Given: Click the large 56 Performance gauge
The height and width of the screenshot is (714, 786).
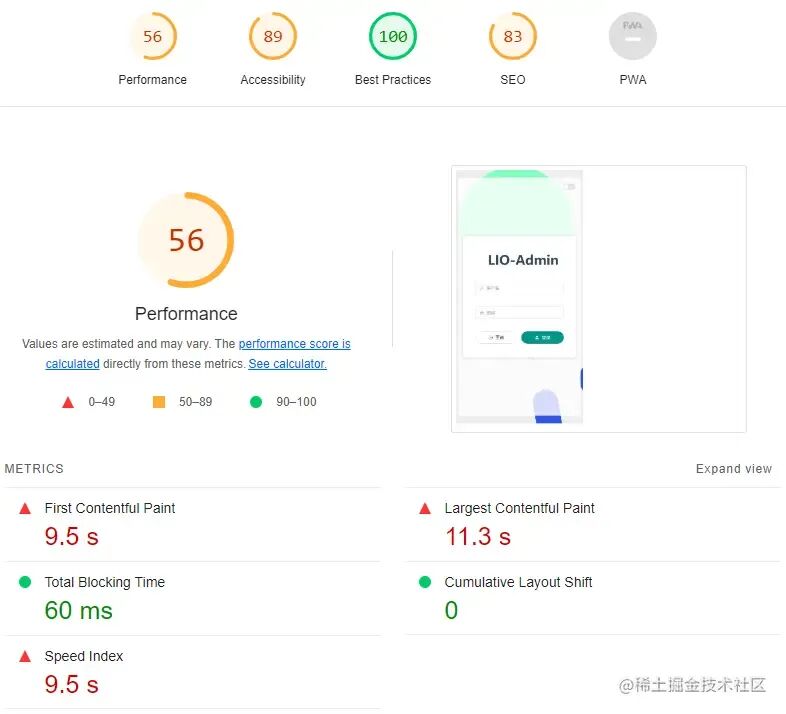Looking at the screenshot, I should (x=186, y=240).
